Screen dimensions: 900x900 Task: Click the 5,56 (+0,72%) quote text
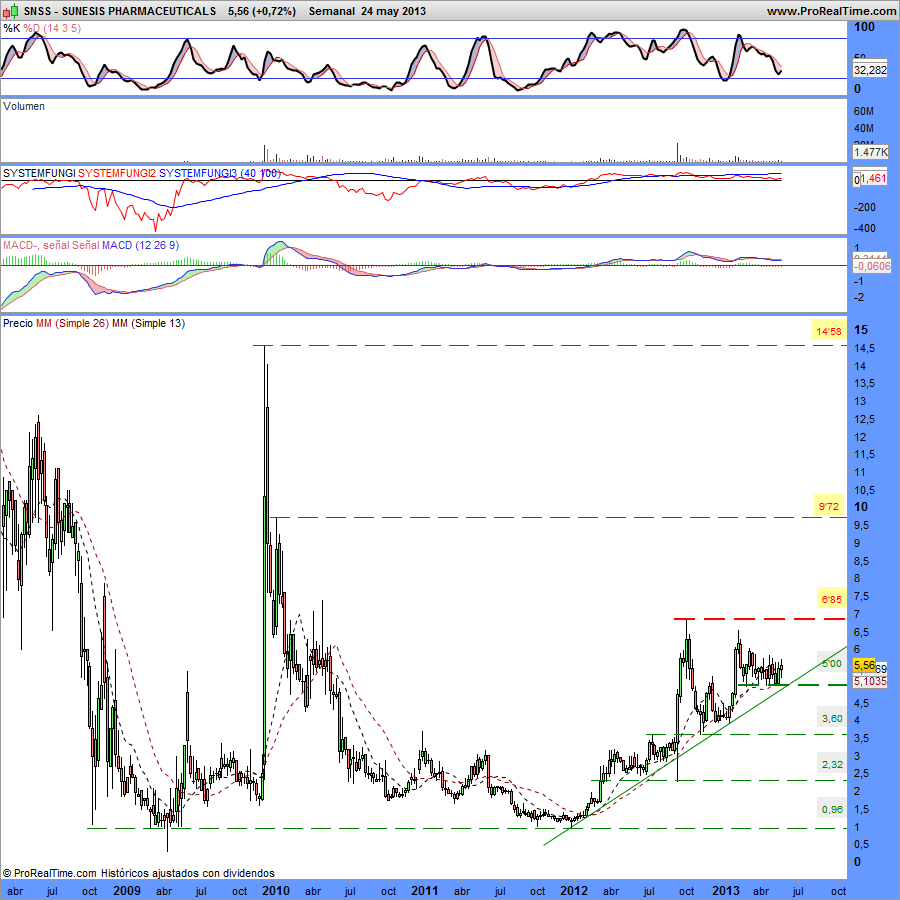[x=262, y=11]
